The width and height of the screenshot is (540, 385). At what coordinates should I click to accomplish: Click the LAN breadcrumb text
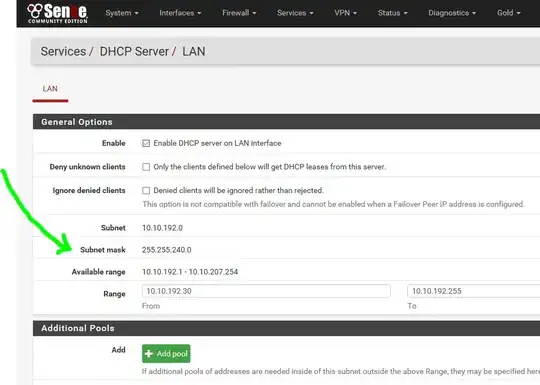coord(194,52)
